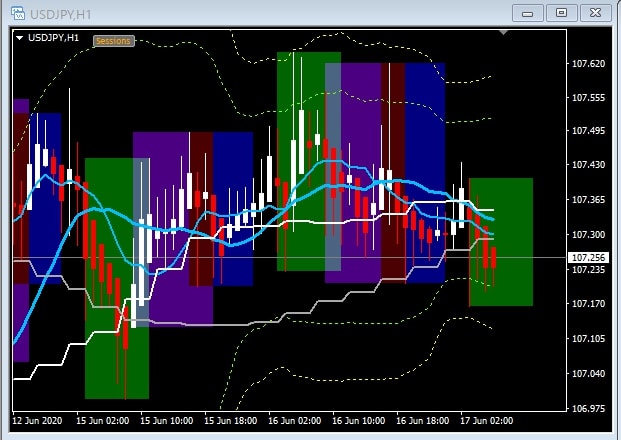Click the Sessions label button
This screenshot has width=621, height=440.
pos(112,41)
